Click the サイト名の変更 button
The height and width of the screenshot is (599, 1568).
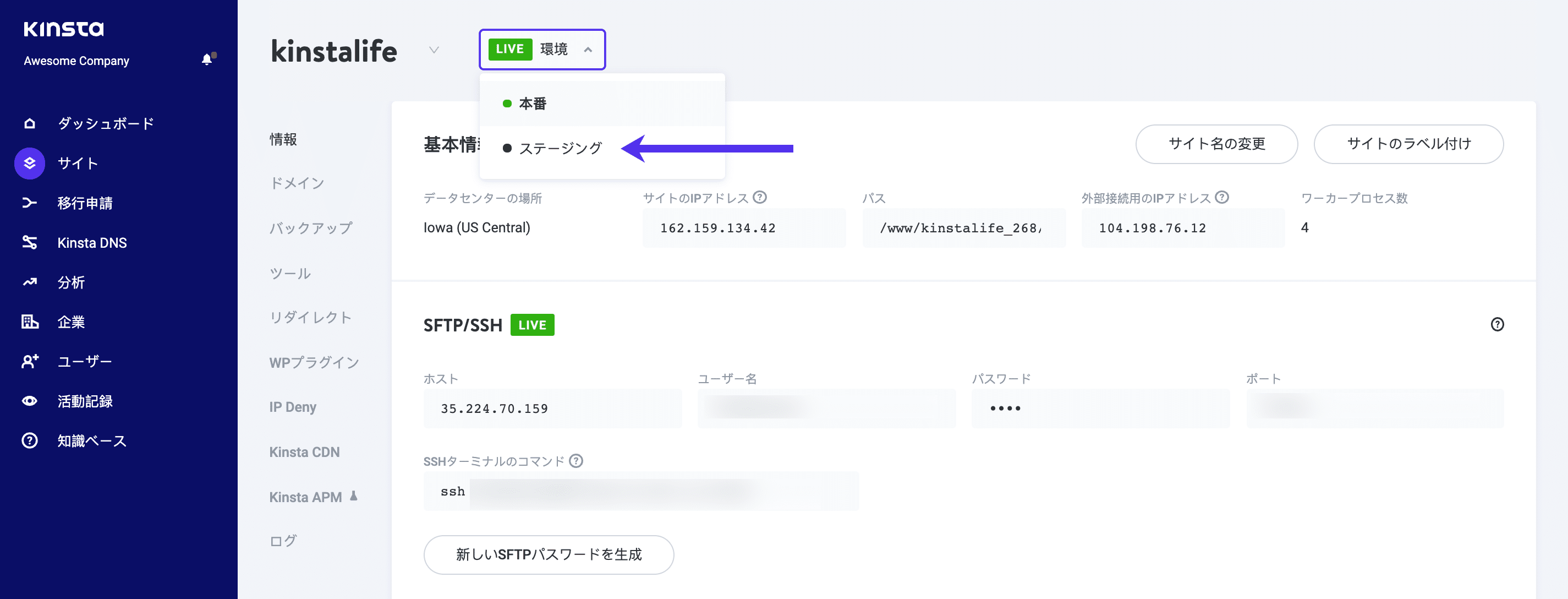tap(1216, 144)
